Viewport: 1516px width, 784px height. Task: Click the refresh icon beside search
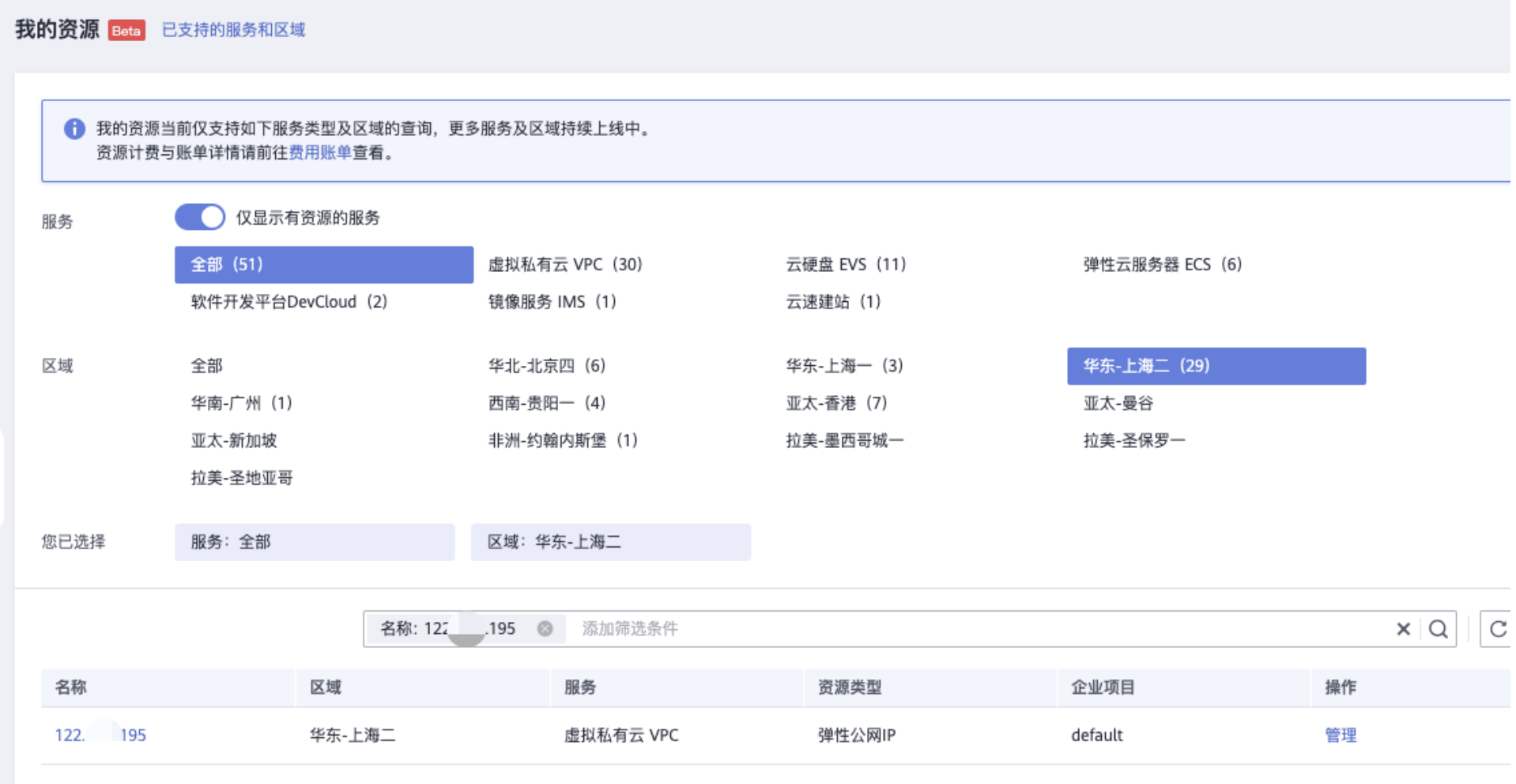(1497, 629)
